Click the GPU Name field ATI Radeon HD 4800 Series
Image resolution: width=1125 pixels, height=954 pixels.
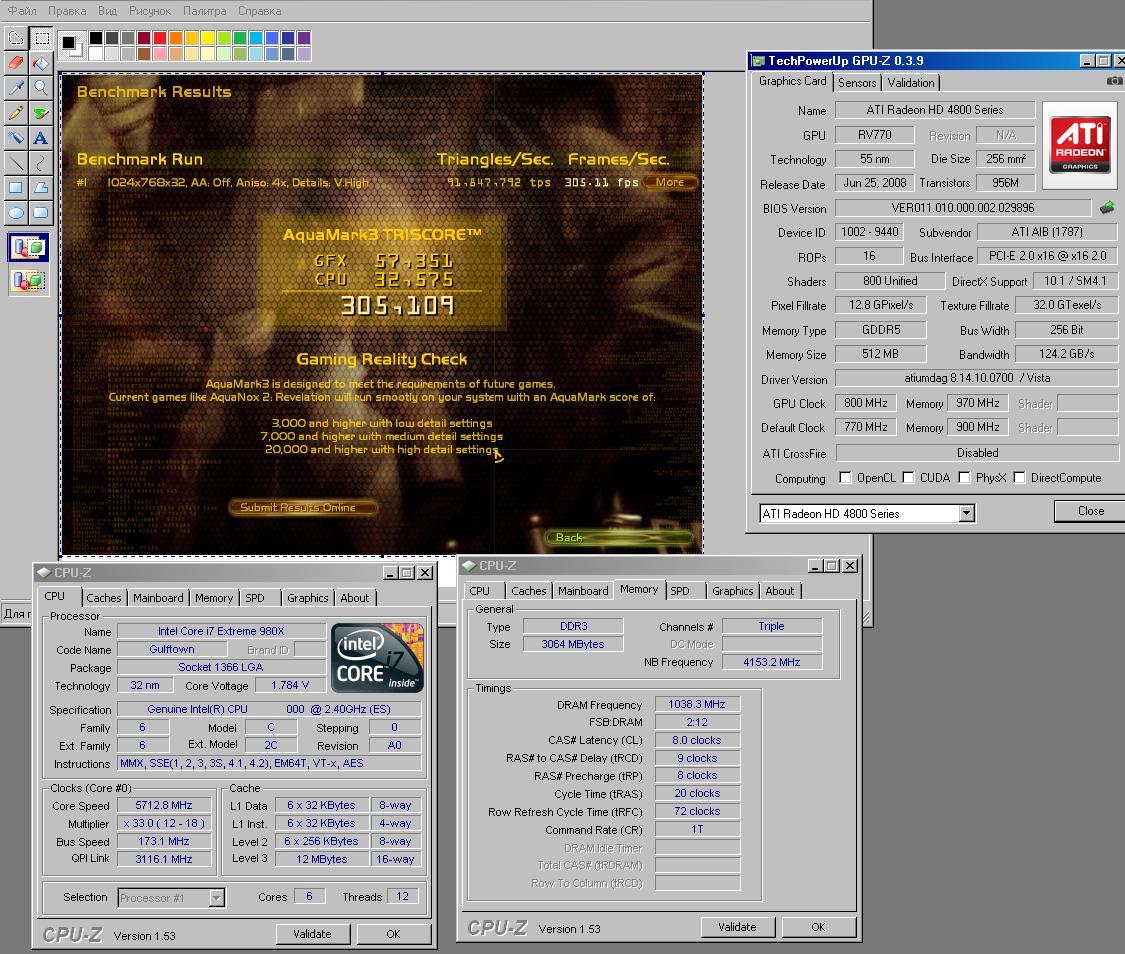pyautogui.click(x=935, y=110)
